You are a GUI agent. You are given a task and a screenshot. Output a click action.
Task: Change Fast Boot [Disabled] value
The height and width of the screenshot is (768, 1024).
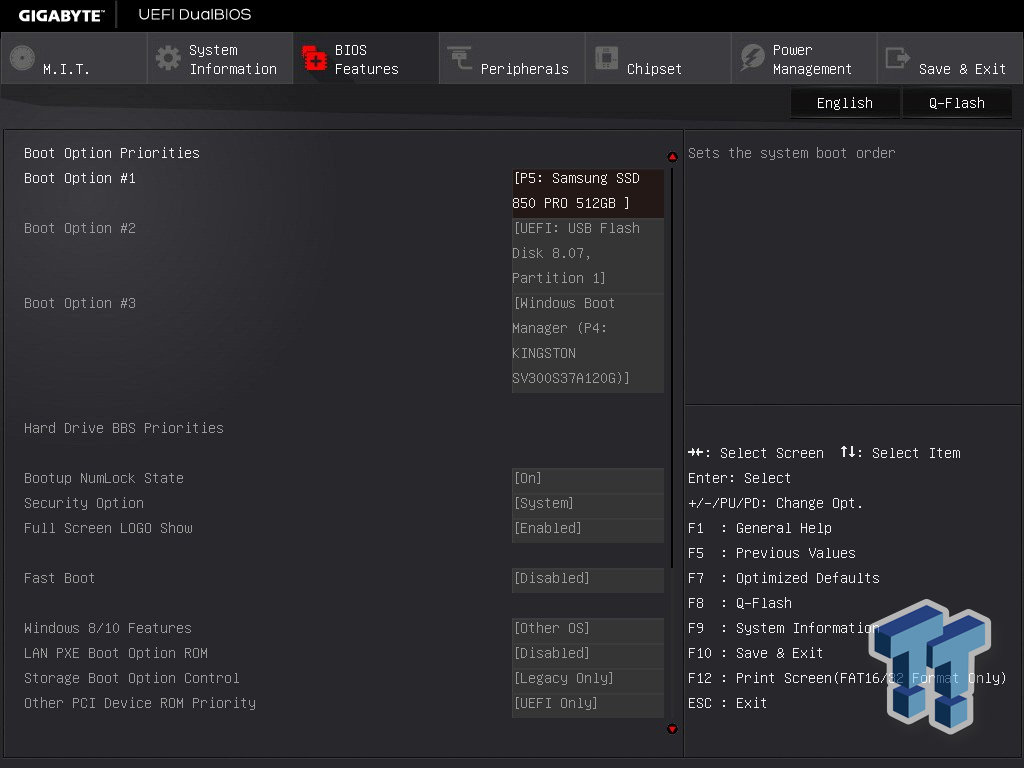click(x=588, y=579)
